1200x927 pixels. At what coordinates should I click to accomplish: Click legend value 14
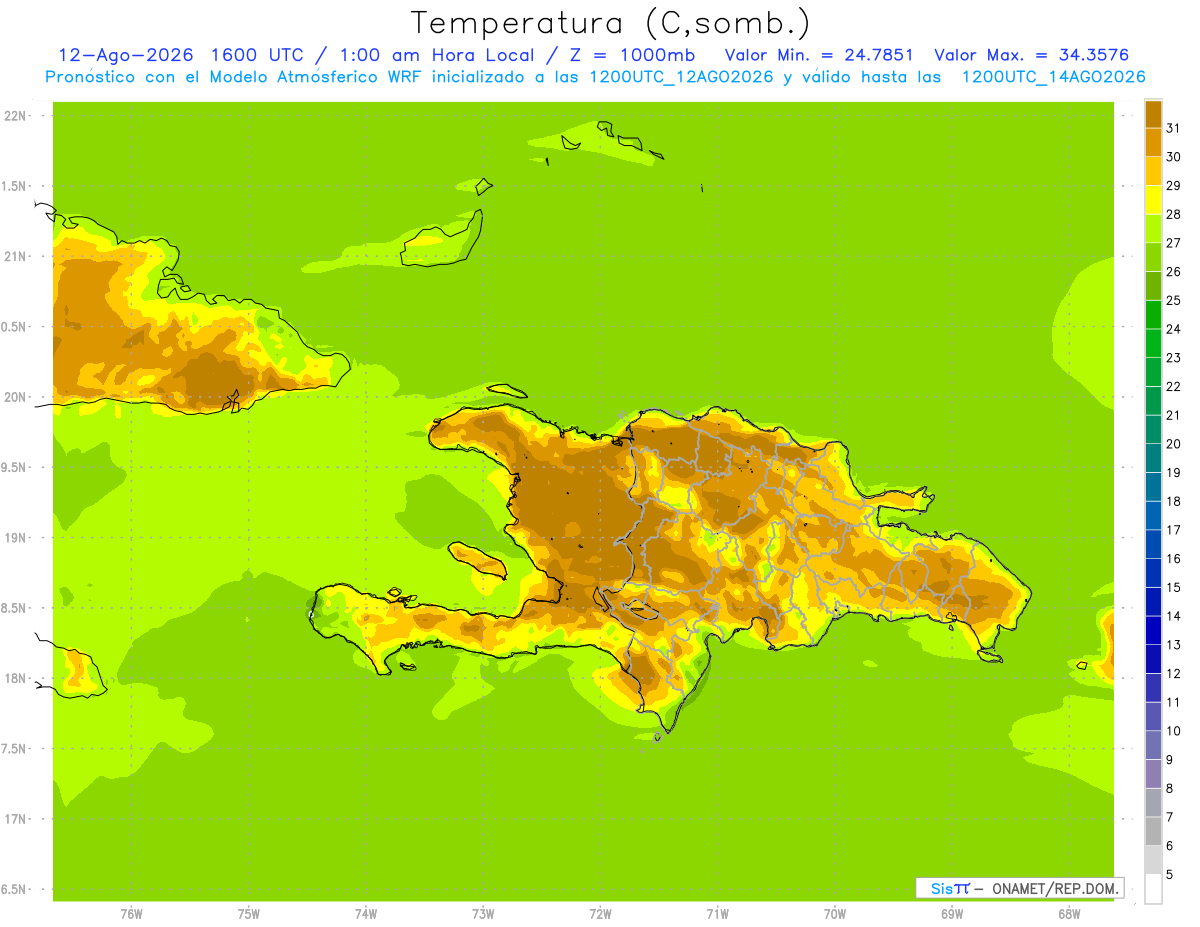click(1173, 616)
